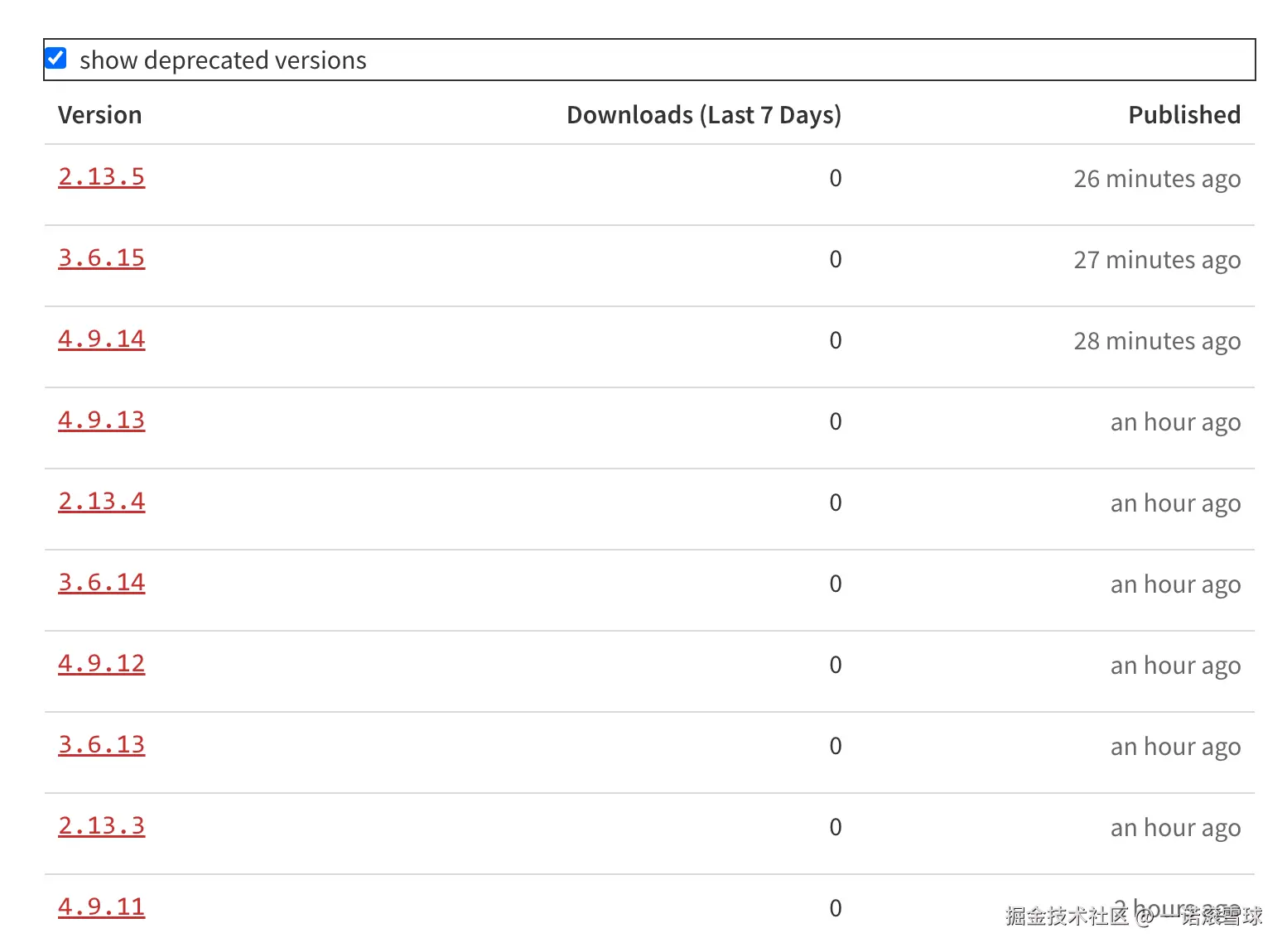Open version 3.6.14 link
Image resolution: width=1287 pixels, height=952 pixels.
point(101,582)
